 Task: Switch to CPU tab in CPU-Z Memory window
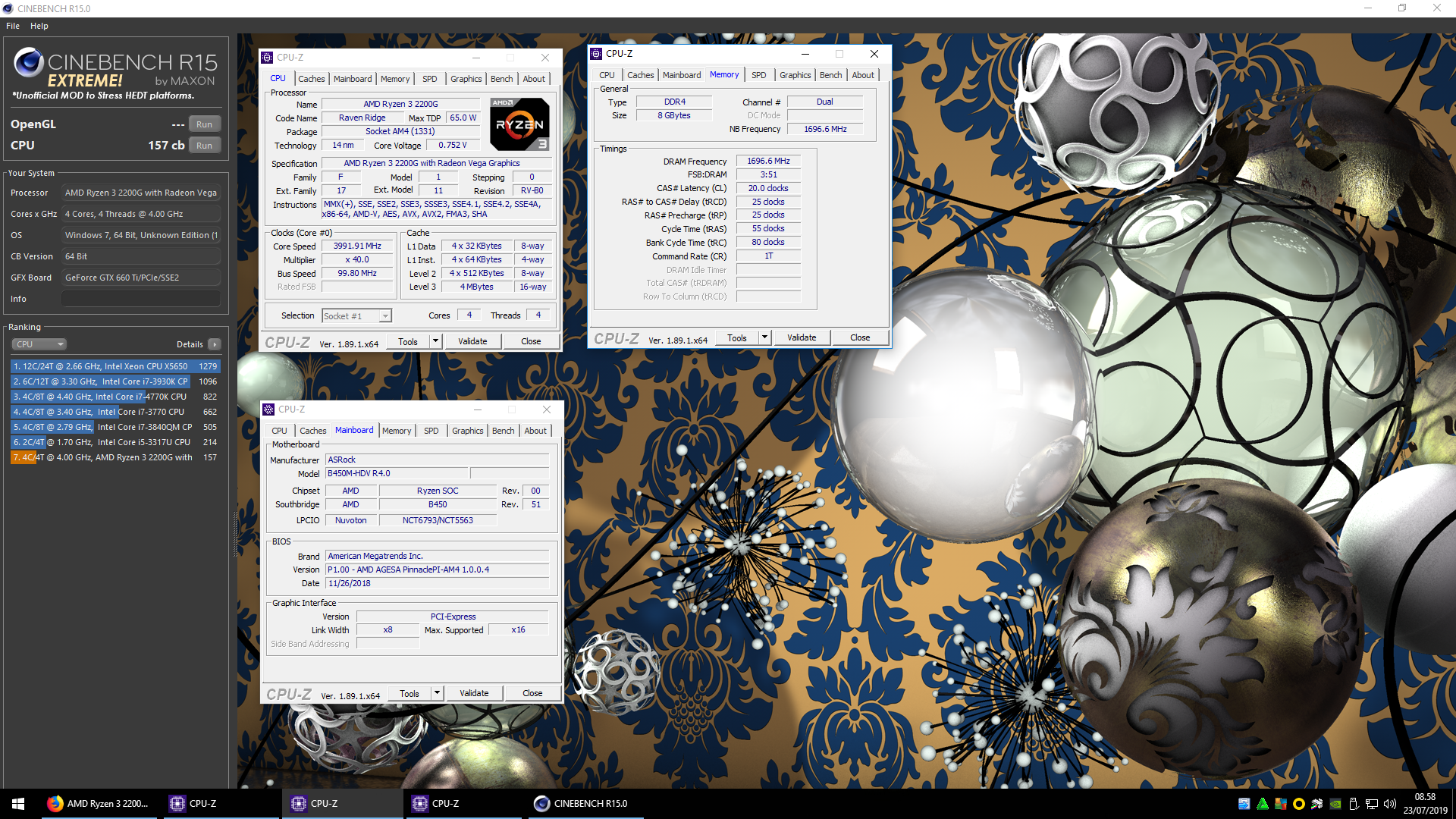pyautogui.click(x=607, y=75)
